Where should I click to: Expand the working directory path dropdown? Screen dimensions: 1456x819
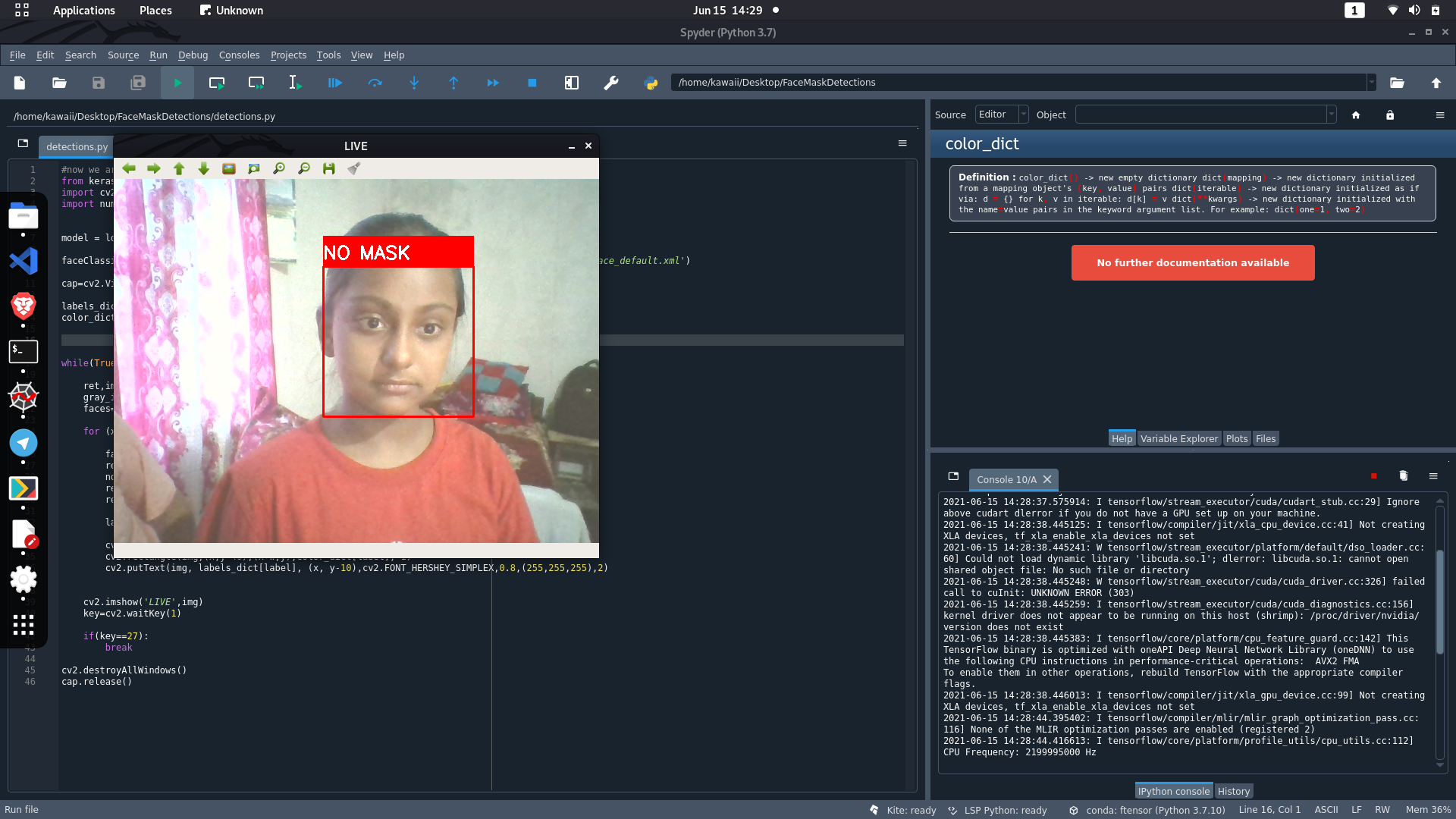[x=1371, y=83]
